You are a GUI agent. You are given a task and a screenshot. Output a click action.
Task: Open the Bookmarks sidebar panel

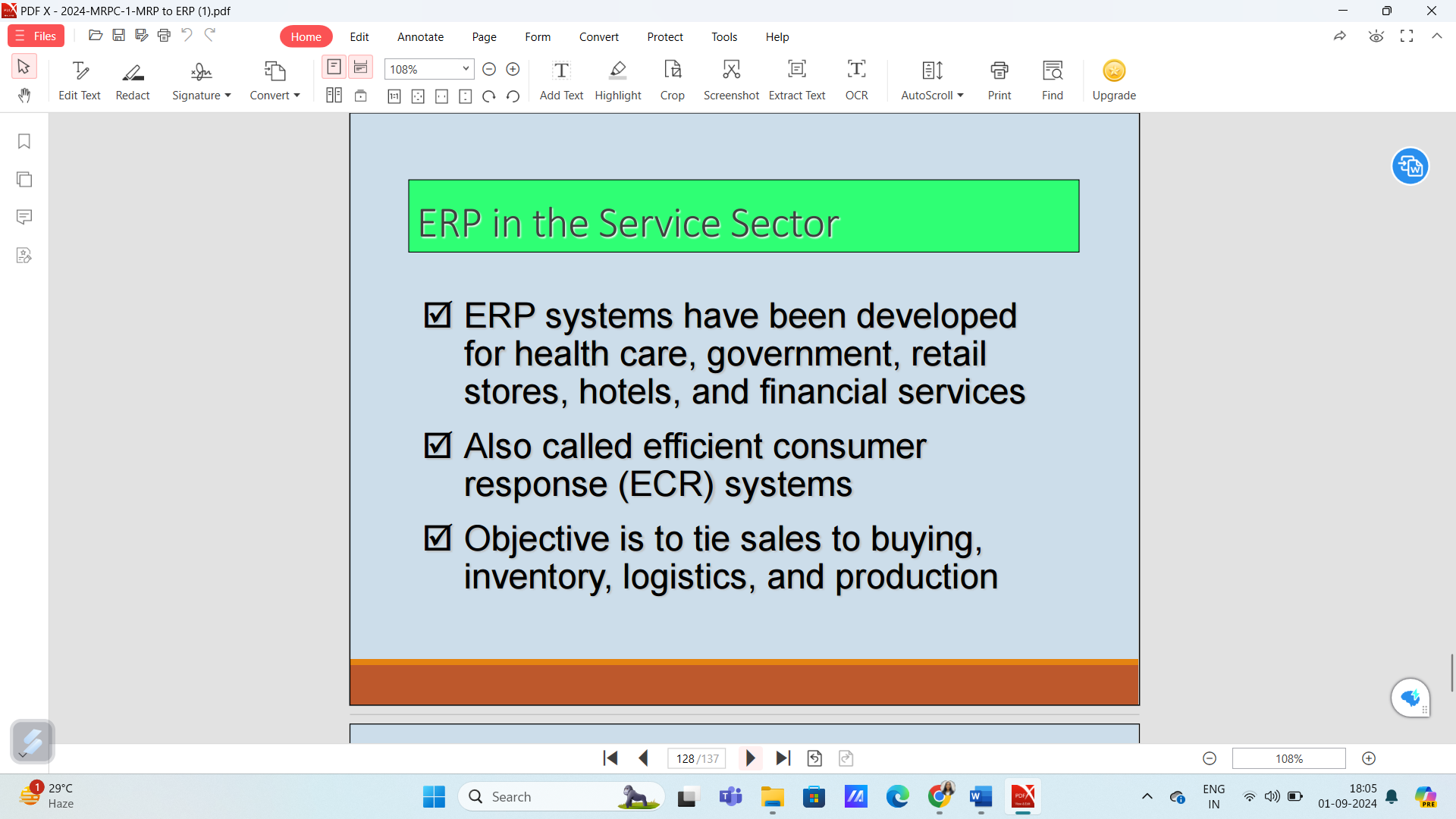[x=24, y=142]
